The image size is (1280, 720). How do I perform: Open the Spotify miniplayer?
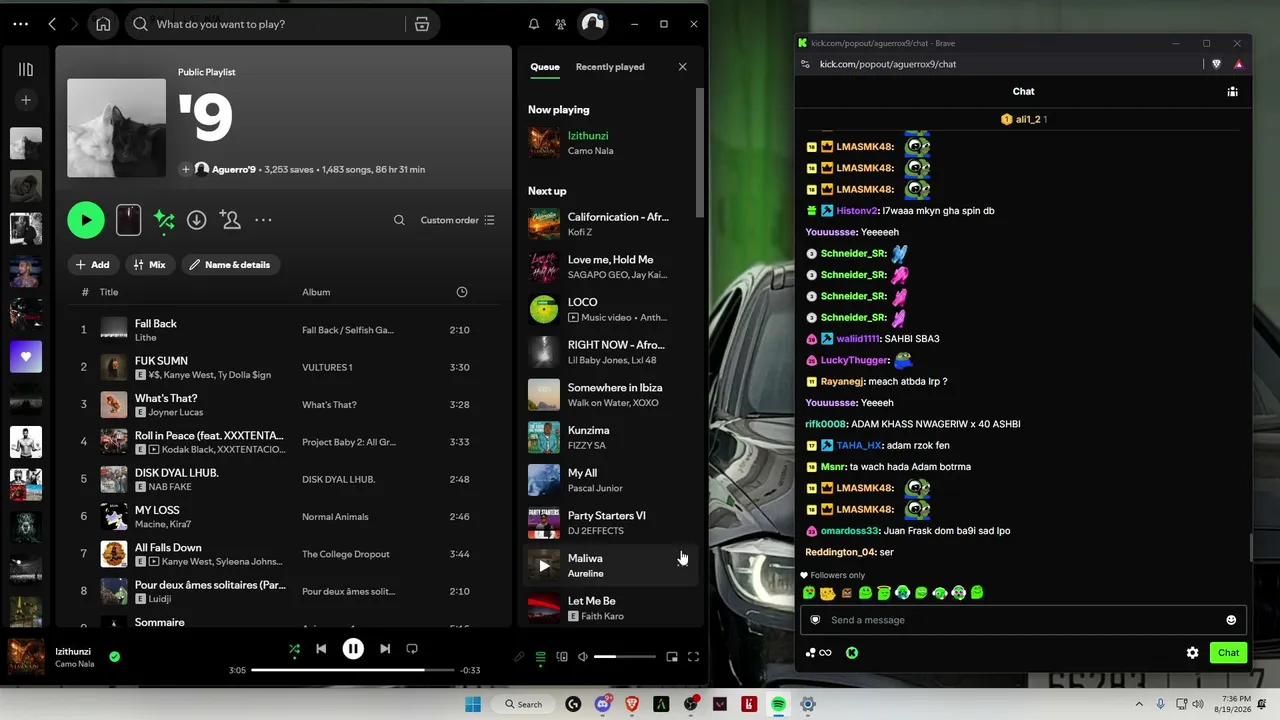coord(672,657)
